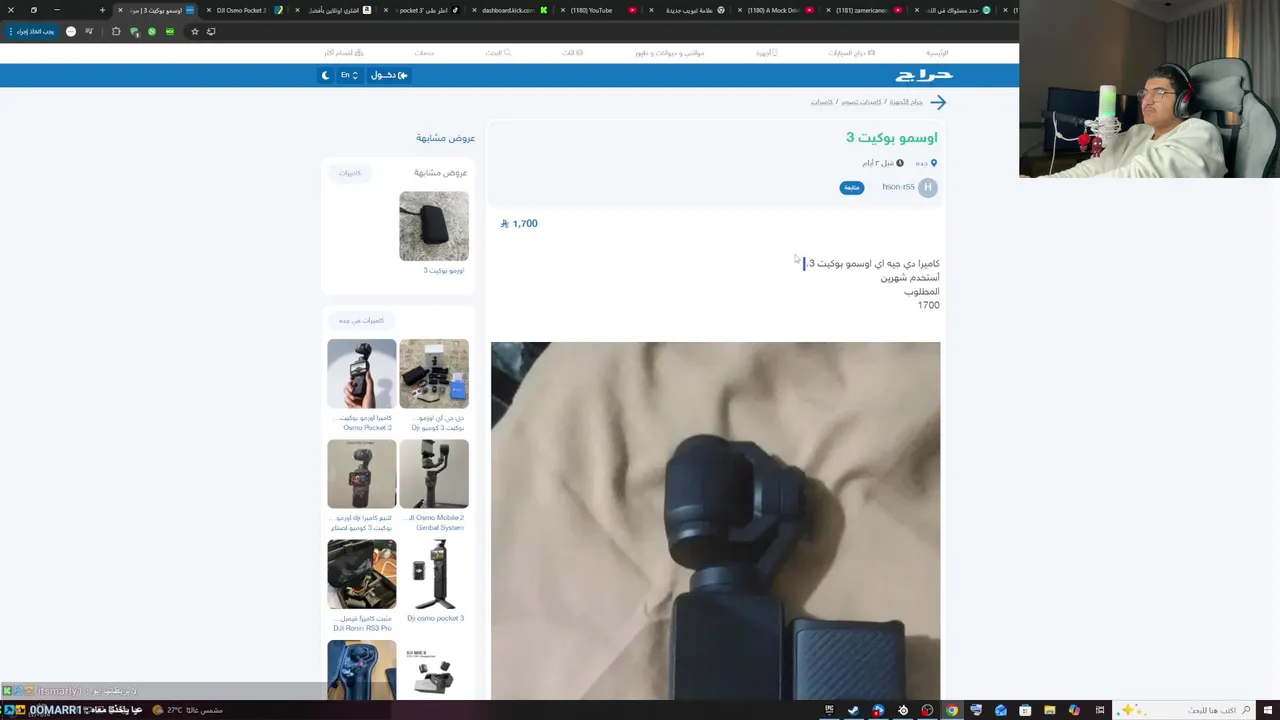Open Steam from the taskbar
Image resolution: width=1280 pixels, height=720 pixels.
point(853,710)
